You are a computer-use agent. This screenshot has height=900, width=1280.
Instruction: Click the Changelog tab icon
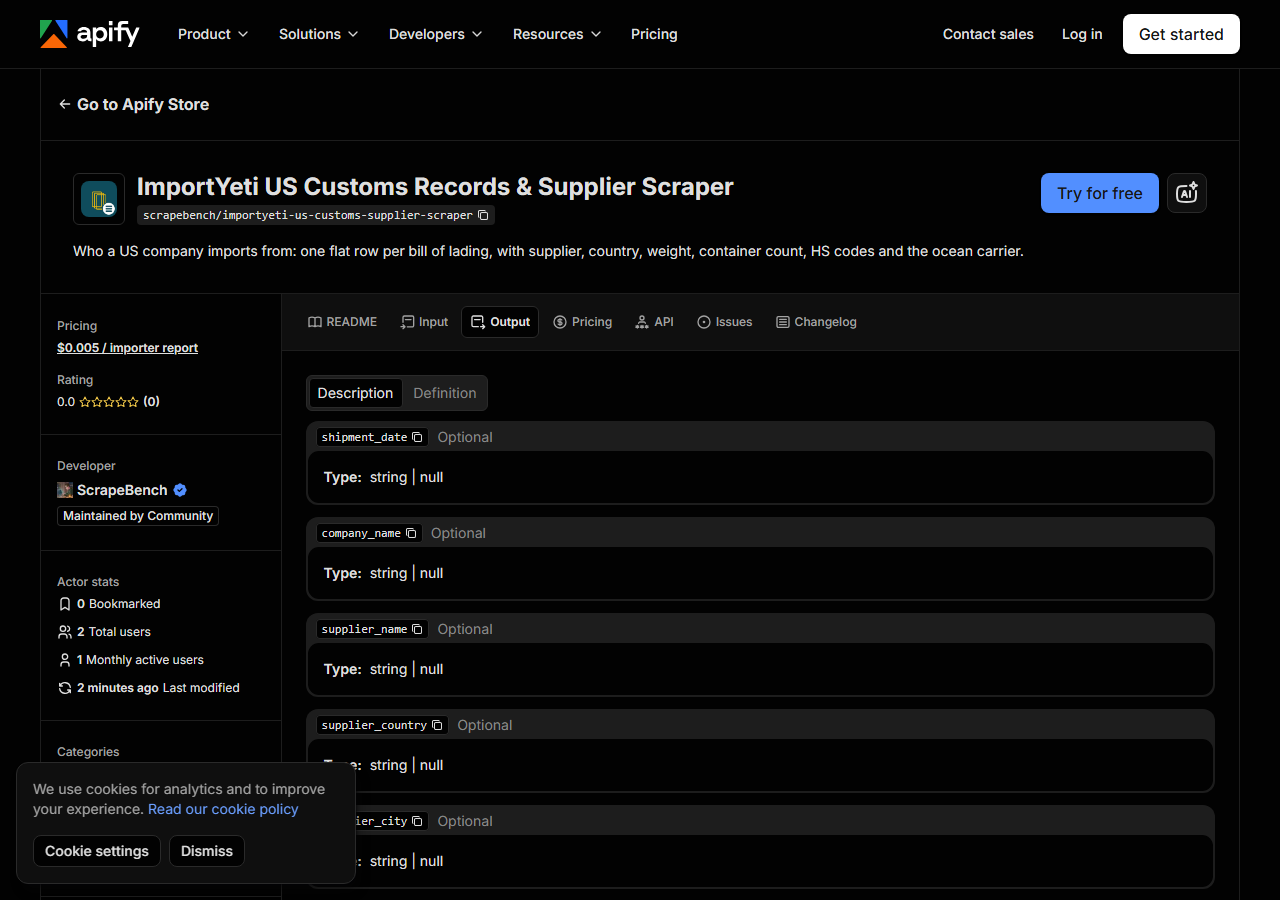(783, 322)
